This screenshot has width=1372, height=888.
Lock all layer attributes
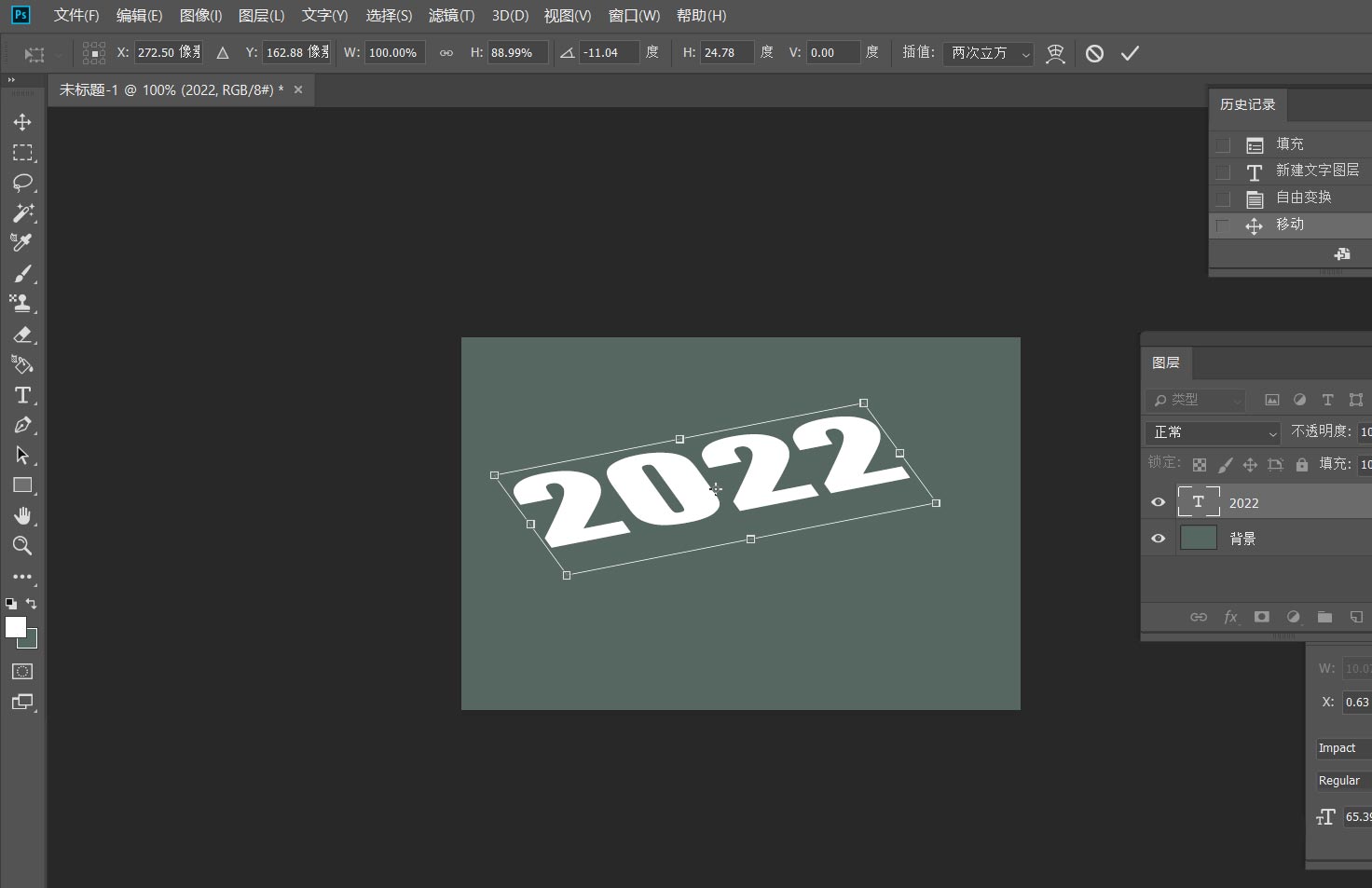click(x=1302, y=464)
